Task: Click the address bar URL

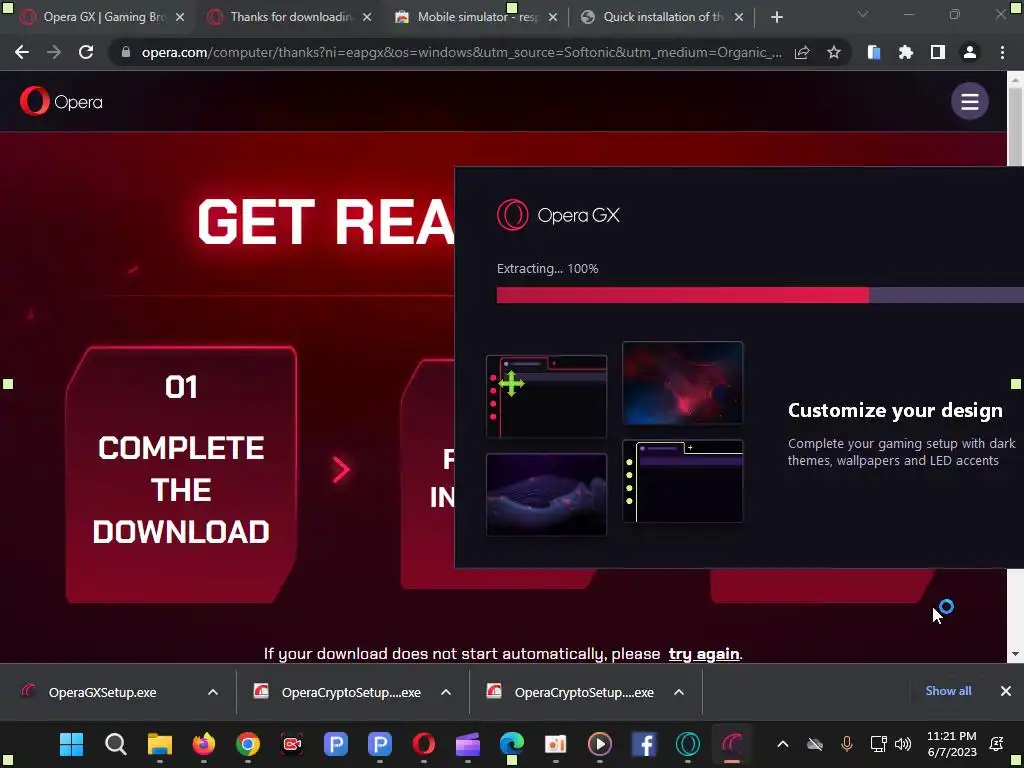Action: [x=461, y=52]
